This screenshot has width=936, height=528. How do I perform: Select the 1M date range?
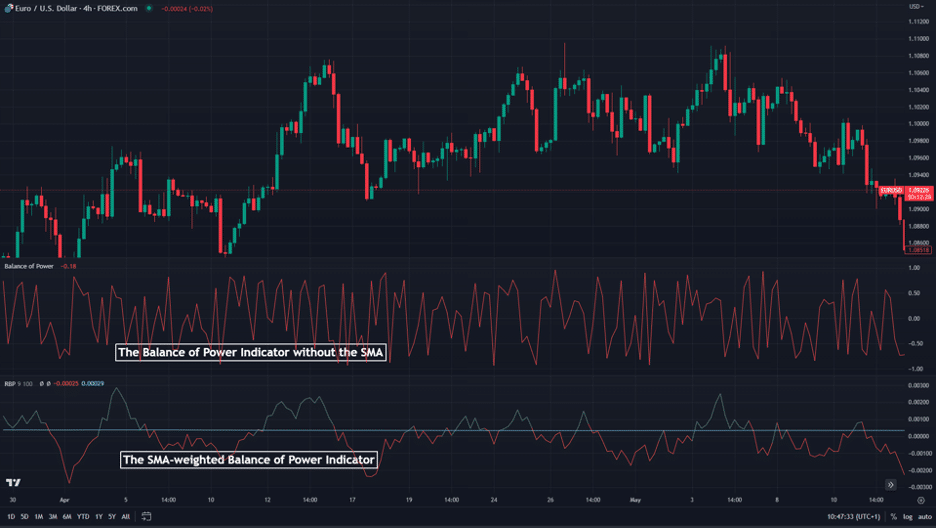pyautogui.click(x=39, y=517)
